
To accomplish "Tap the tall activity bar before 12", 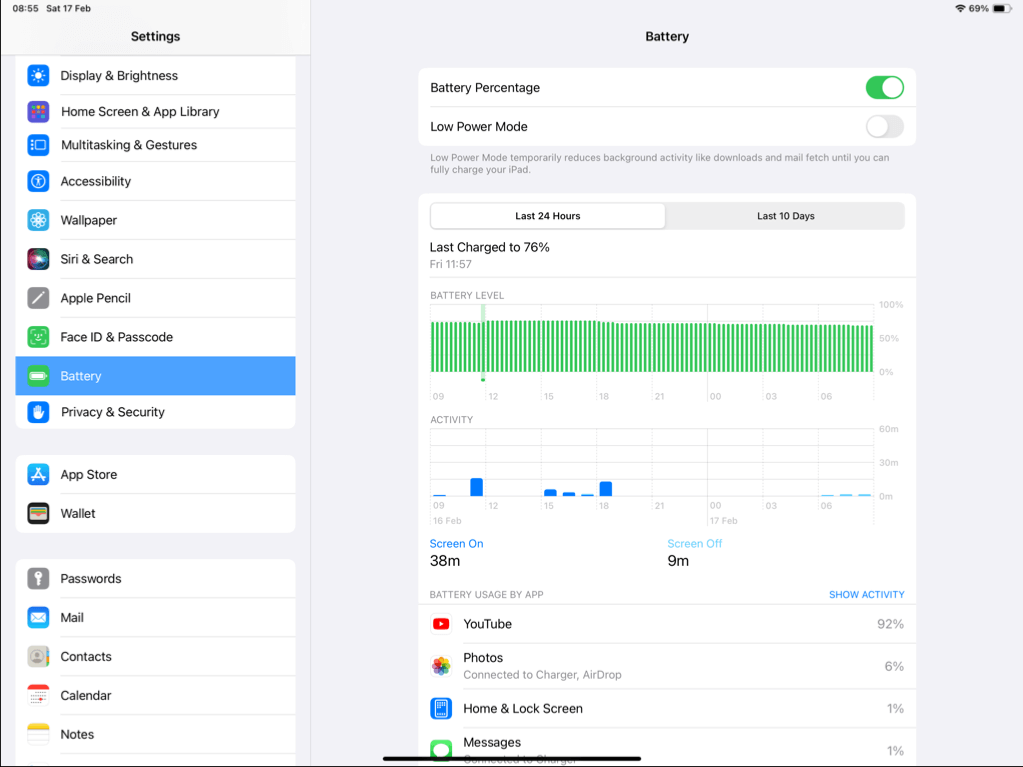I will [x=476, y=487].
